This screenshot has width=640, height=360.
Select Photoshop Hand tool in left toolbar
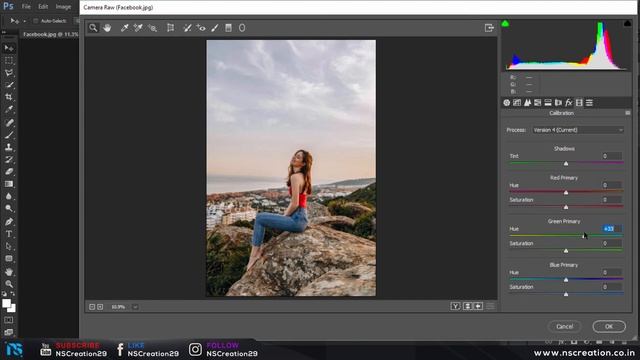click(x=9, y=272)
